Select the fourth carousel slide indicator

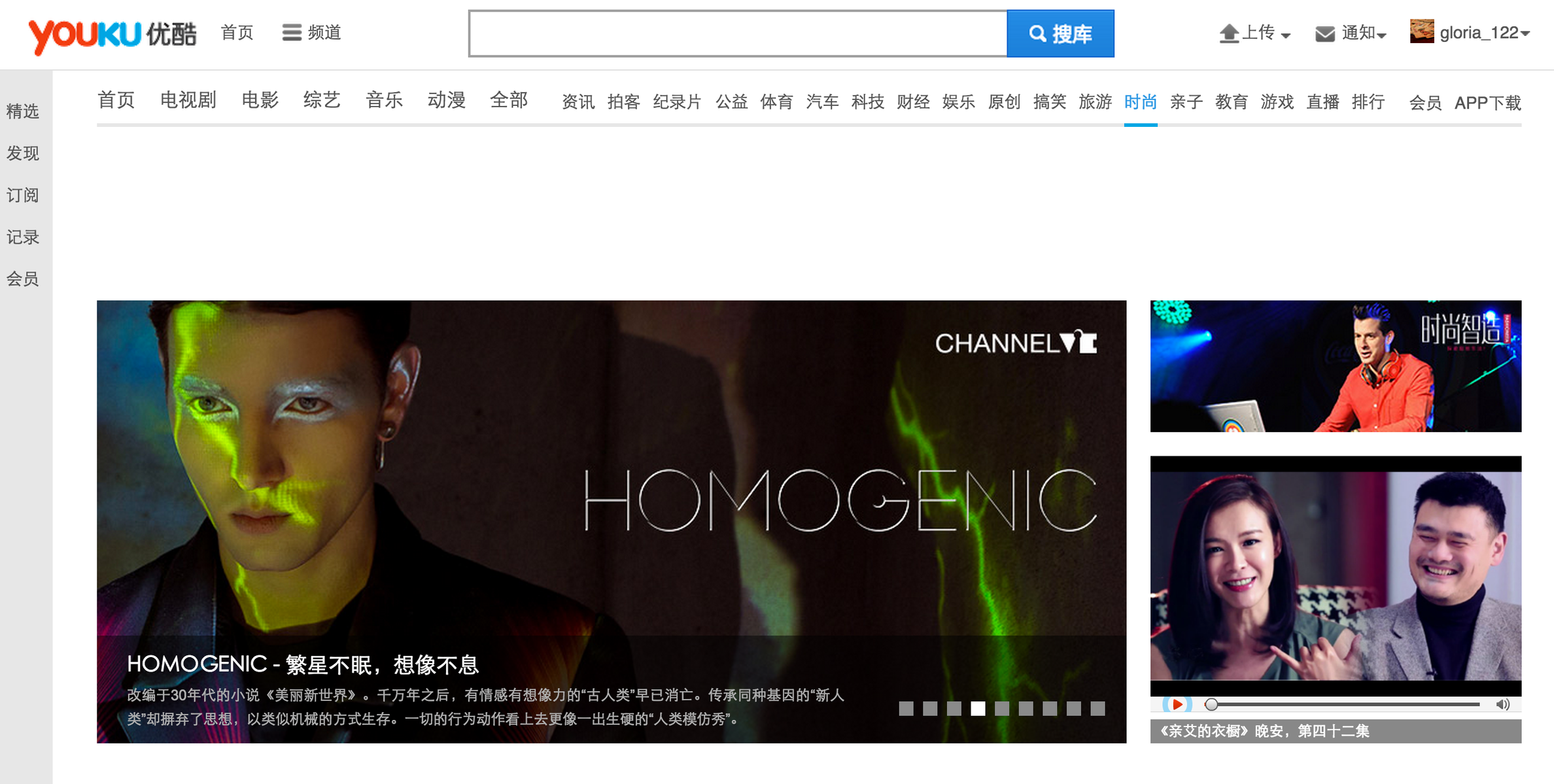tap(978, 708)
